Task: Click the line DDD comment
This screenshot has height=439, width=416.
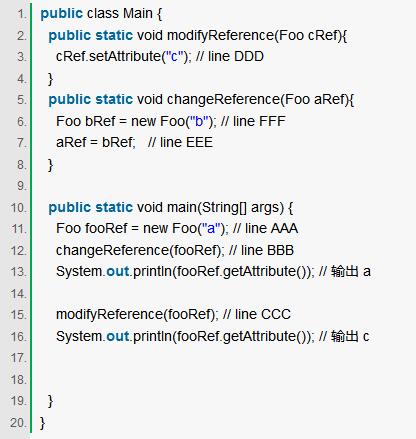Action: [230, 56]
